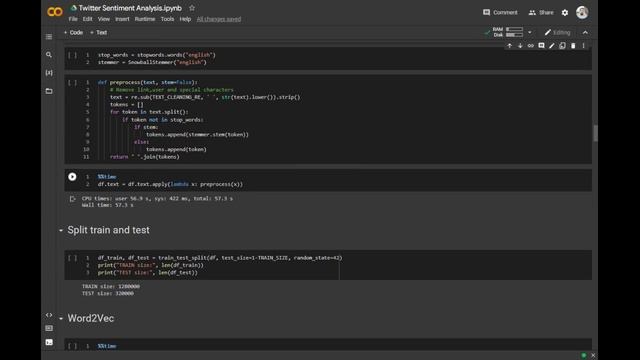Click the Wall time output line
The width and height of the screenshot is (640, 360).
coord(108,205)
